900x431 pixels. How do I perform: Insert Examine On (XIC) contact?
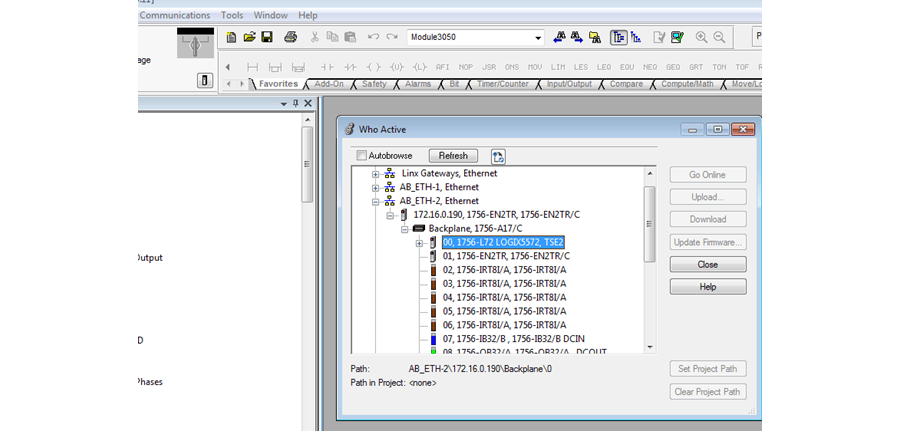(x=327, y=67)
